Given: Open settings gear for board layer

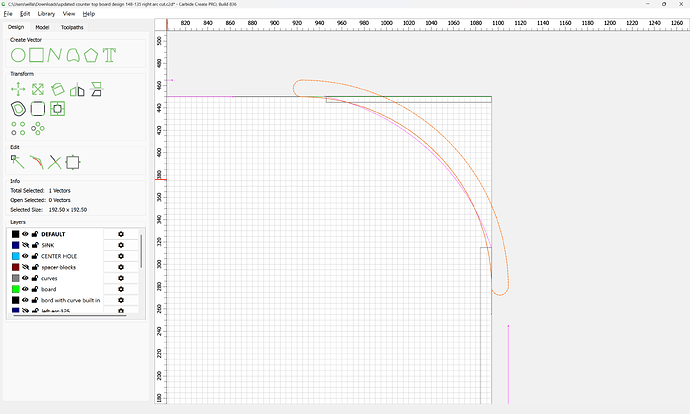Looking at the screenshot, I should 120,289.
